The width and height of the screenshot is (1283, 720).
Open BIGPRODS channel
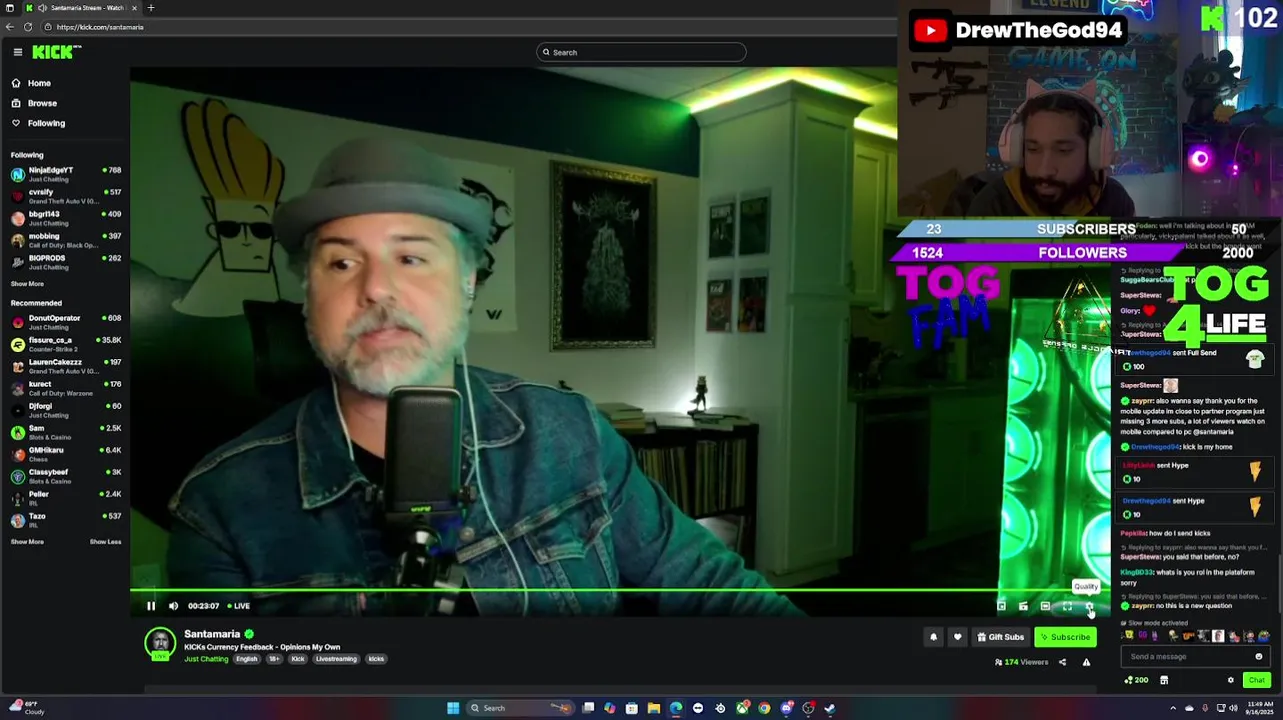point(65,262)
